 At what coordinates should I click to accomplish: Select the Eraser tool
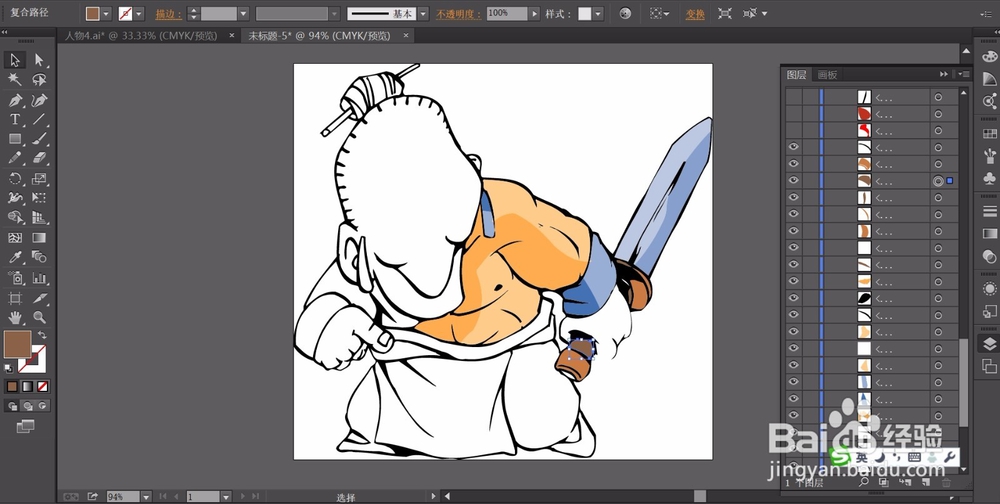pos(39,158)
